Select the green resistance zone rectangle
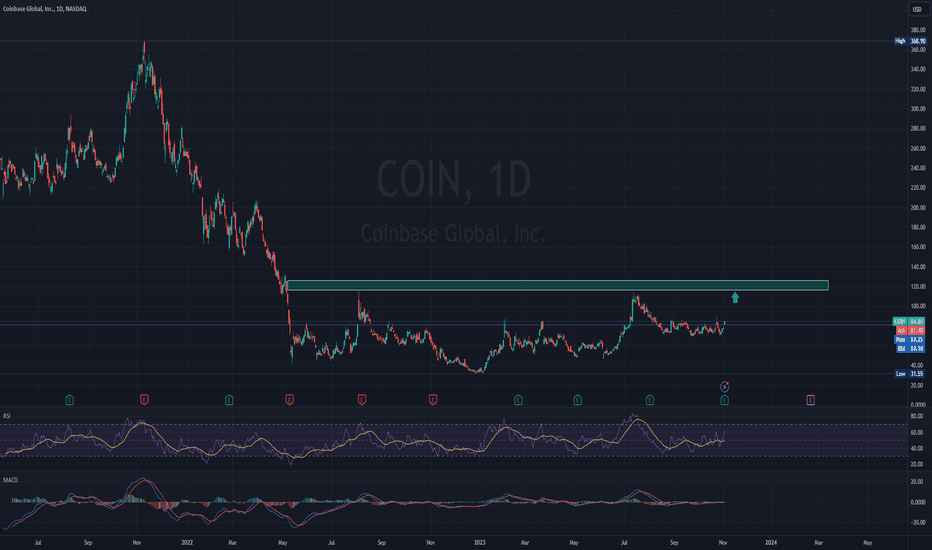932x550 pixels. point(558,285)
